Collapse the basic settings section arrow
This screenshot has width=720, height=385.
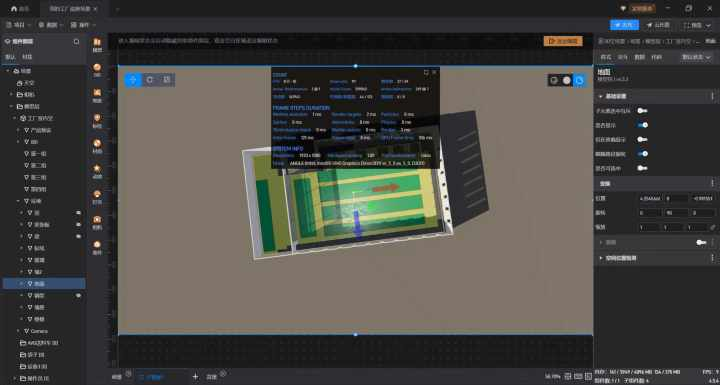coord(601,96)
